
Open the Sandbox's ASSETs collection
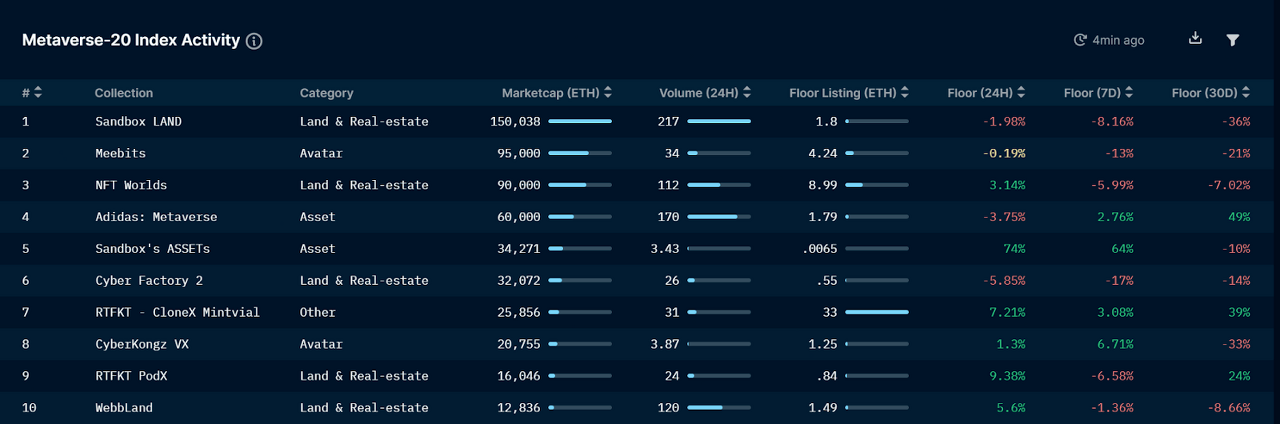click(x=153, y=249)
